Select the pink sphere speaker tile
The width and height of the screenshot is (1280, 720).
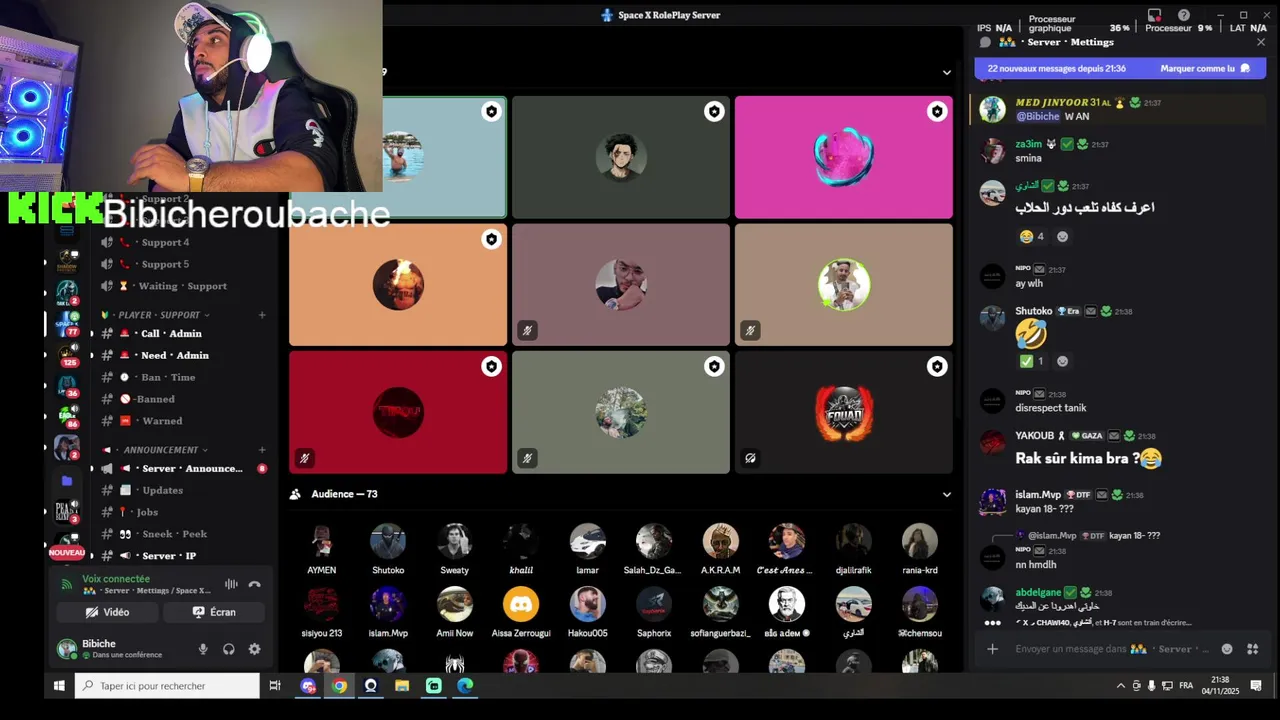click(844, 157)
